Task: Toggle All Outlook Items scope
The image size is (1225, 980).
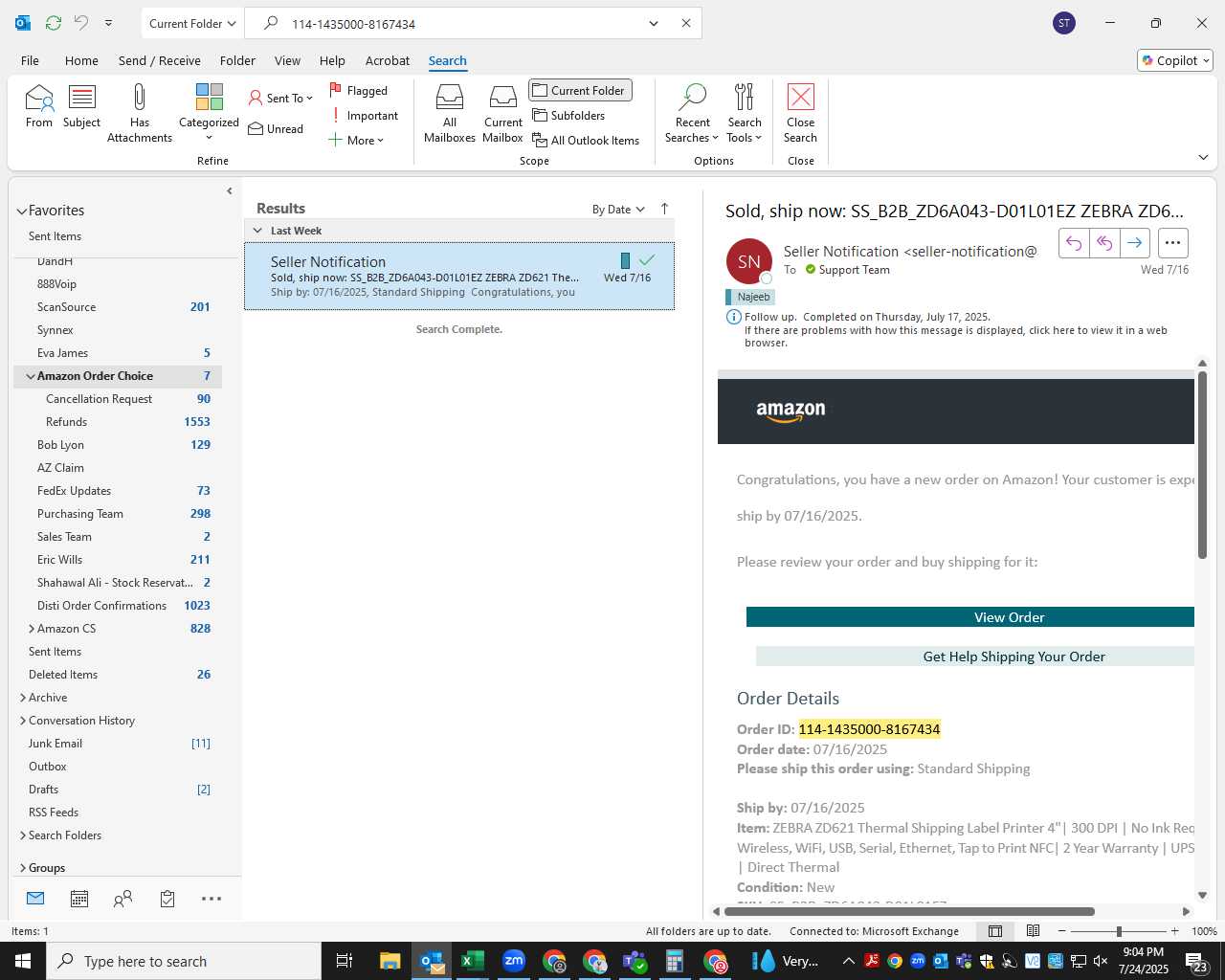Action: (x=586, y=141)
